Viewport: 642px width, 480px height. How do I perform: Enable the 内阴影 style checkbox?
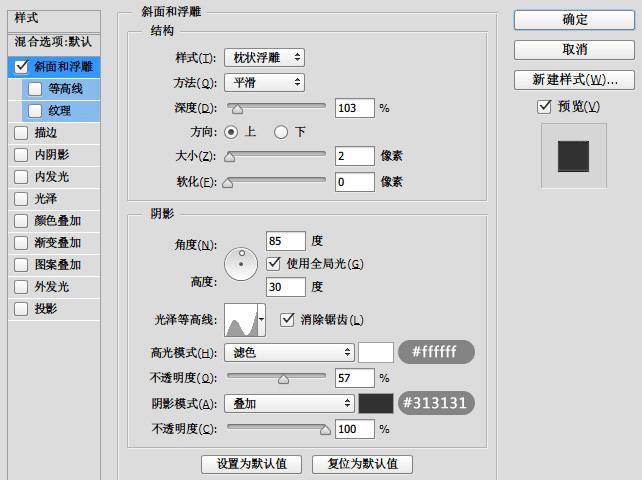click(21, 155)
